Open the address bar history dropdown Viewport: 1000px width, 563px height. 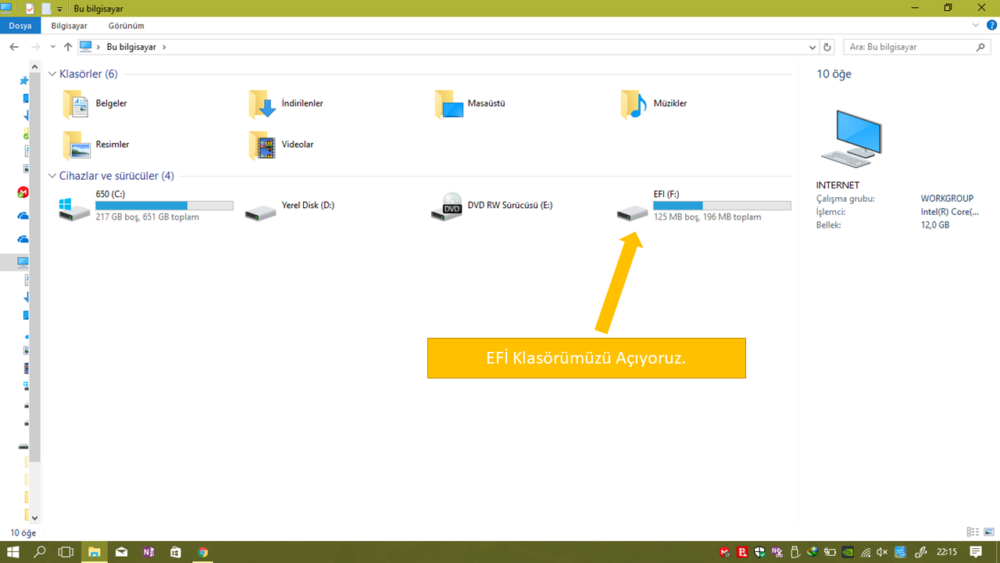coord(812,47)
